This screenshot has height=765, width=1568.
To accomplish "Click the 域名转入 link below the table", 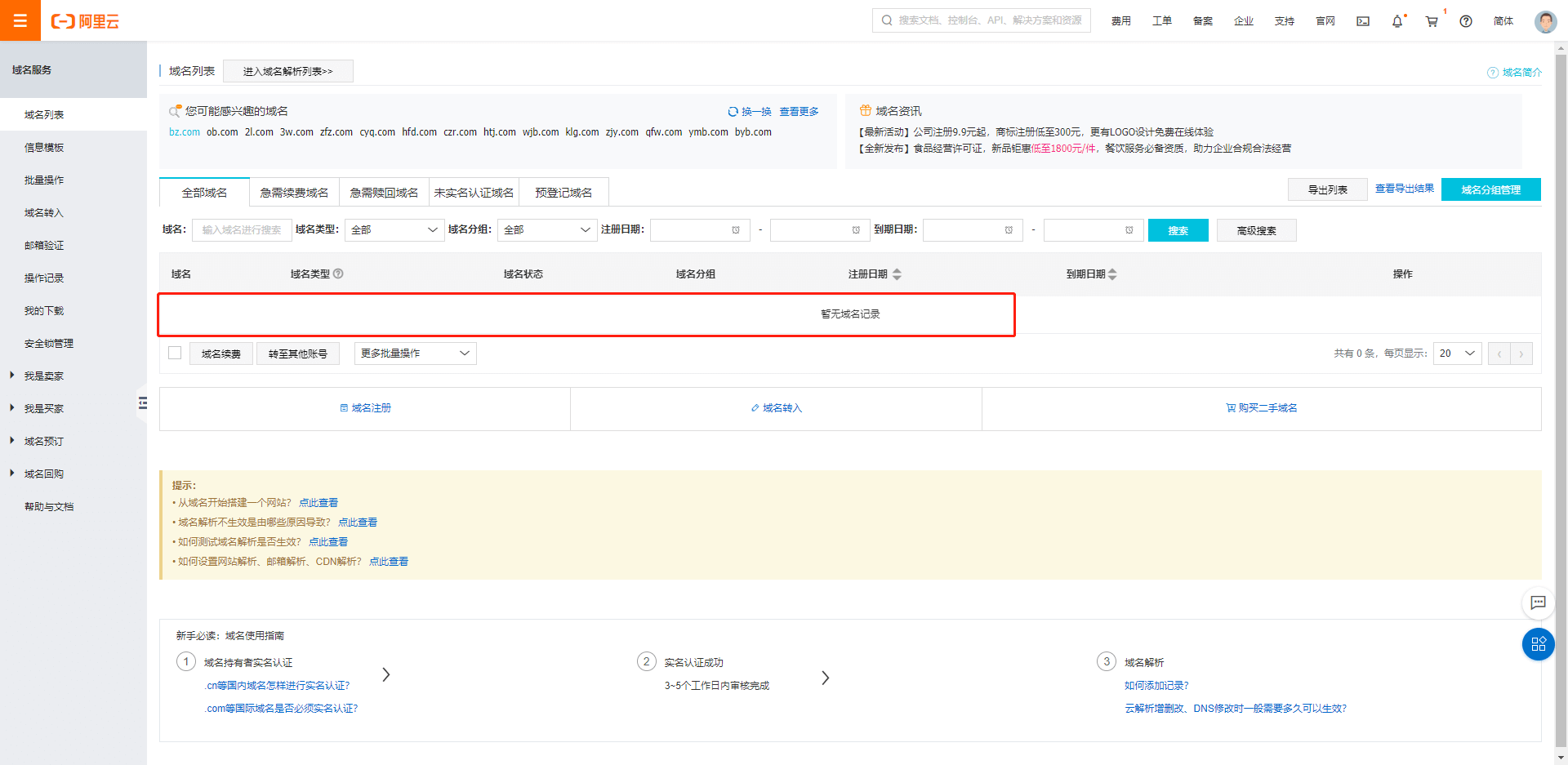I will (777, 408).
